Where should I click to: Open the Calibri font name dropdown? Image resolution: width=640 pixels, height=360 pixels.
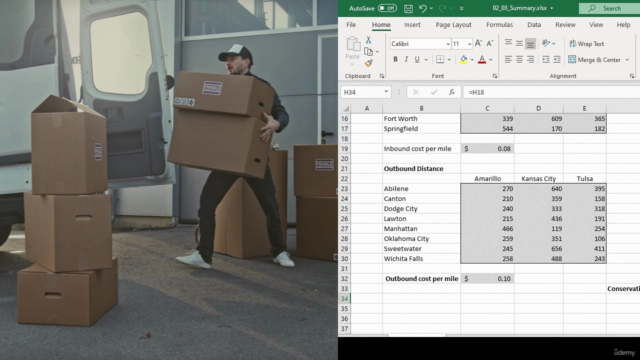(x=448, y=44)
